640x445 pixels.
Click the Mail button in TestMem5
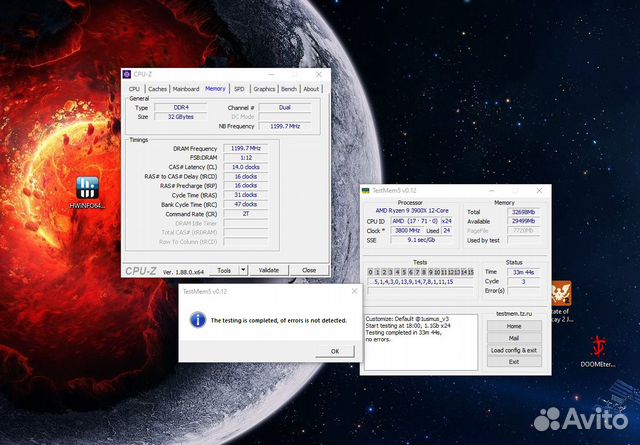(x=514, y=338)
